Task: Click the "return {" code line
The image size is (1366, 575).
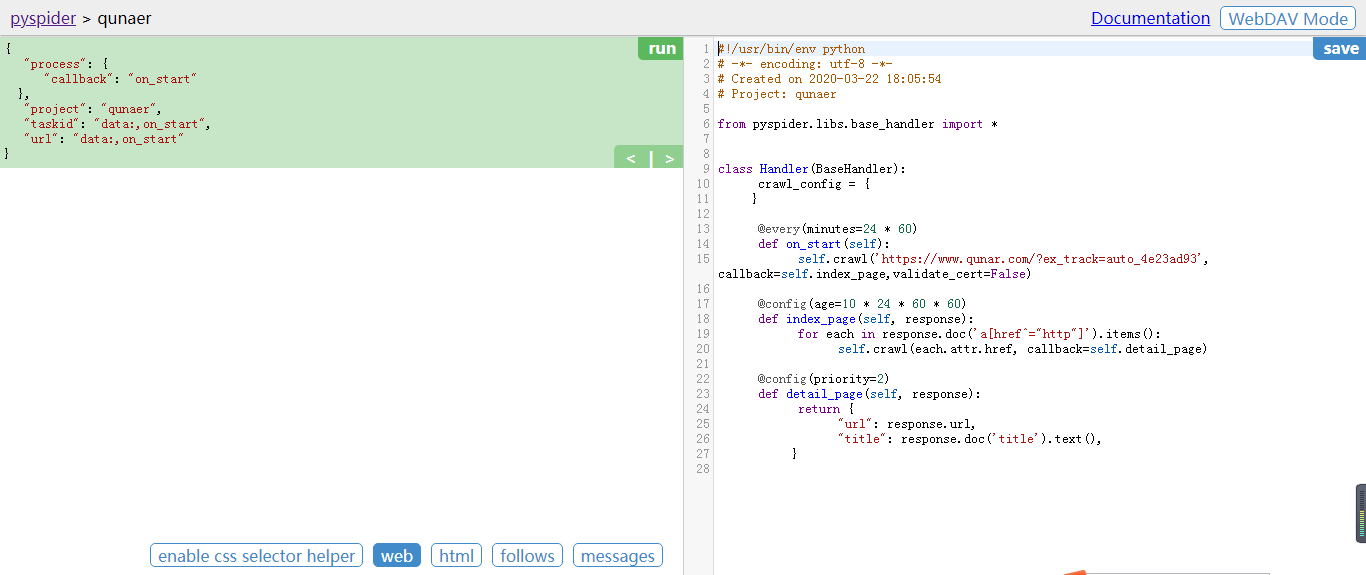Action: [x=826, y=409]
